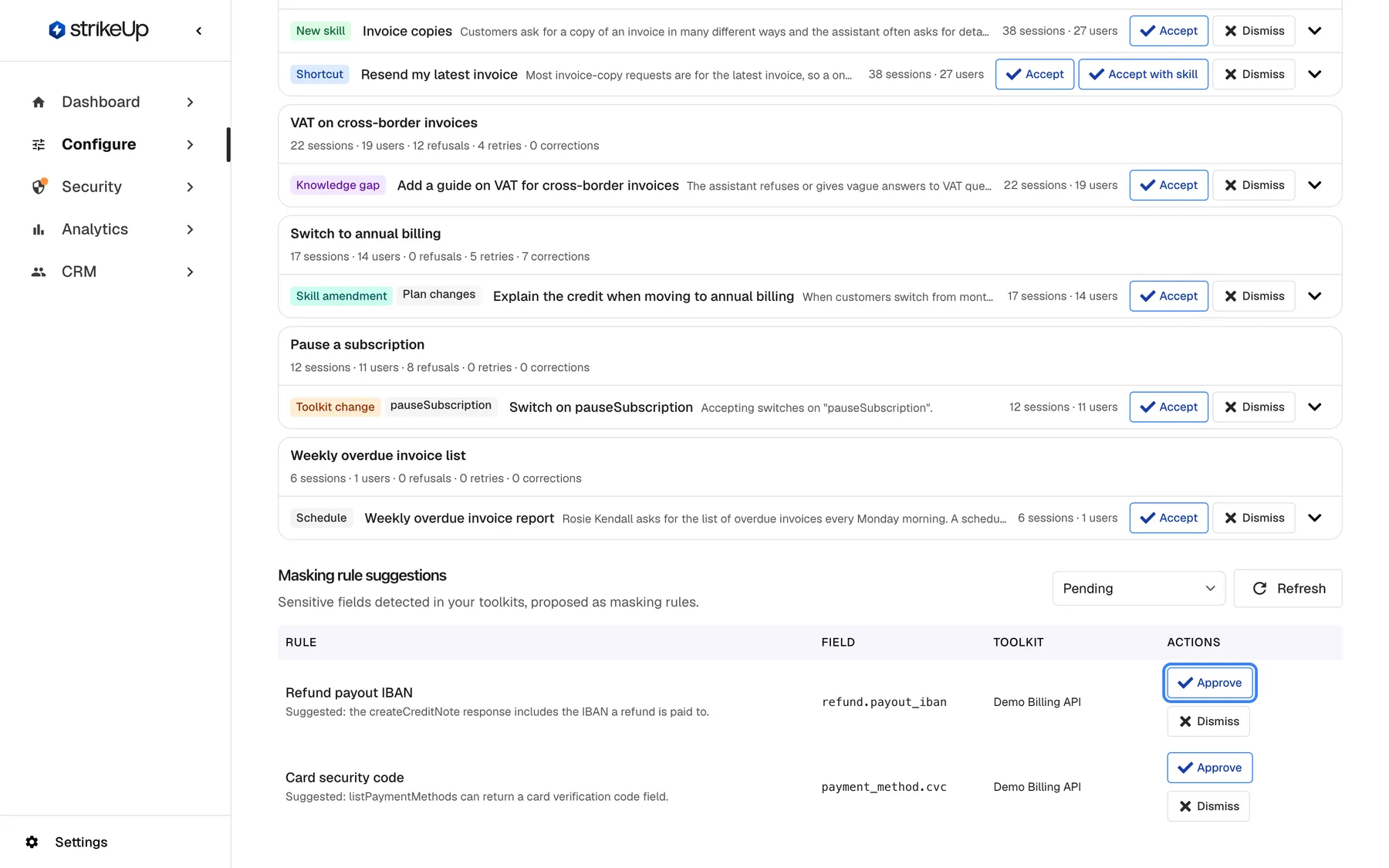Click the CRM people icon
The image size is (1389, 868).
[39, 272]
